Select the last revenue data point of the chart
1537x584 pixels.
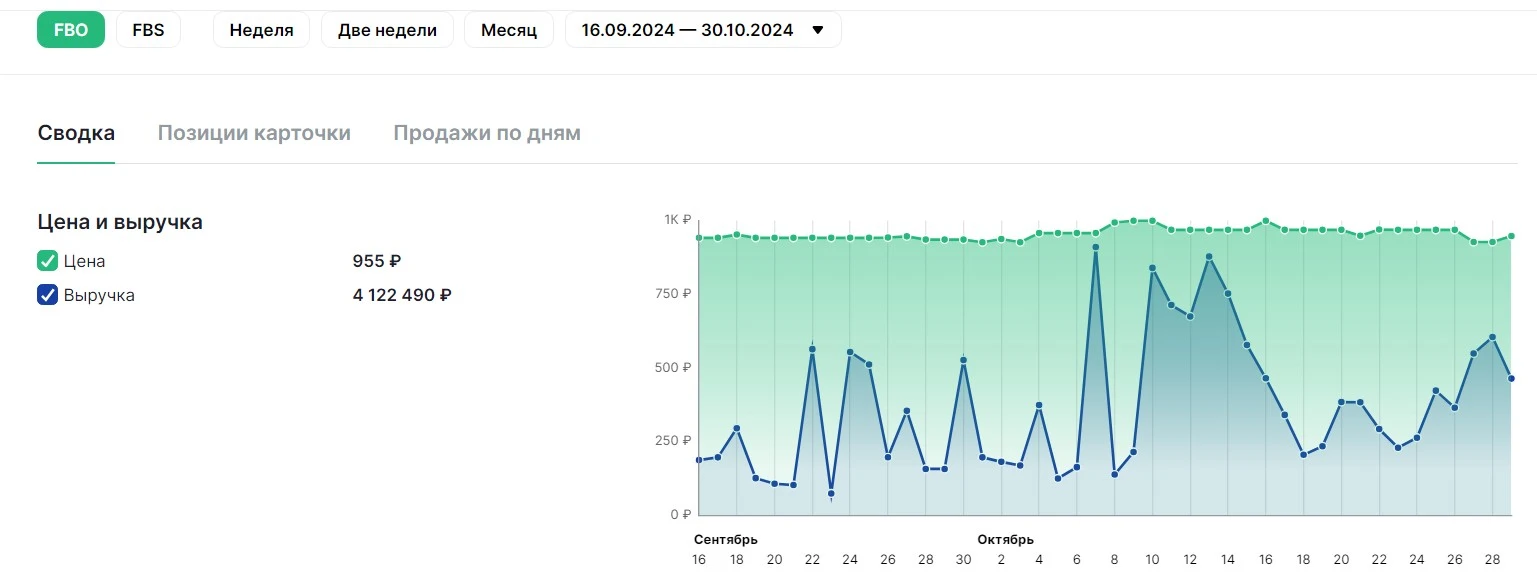pos(1512,378)
